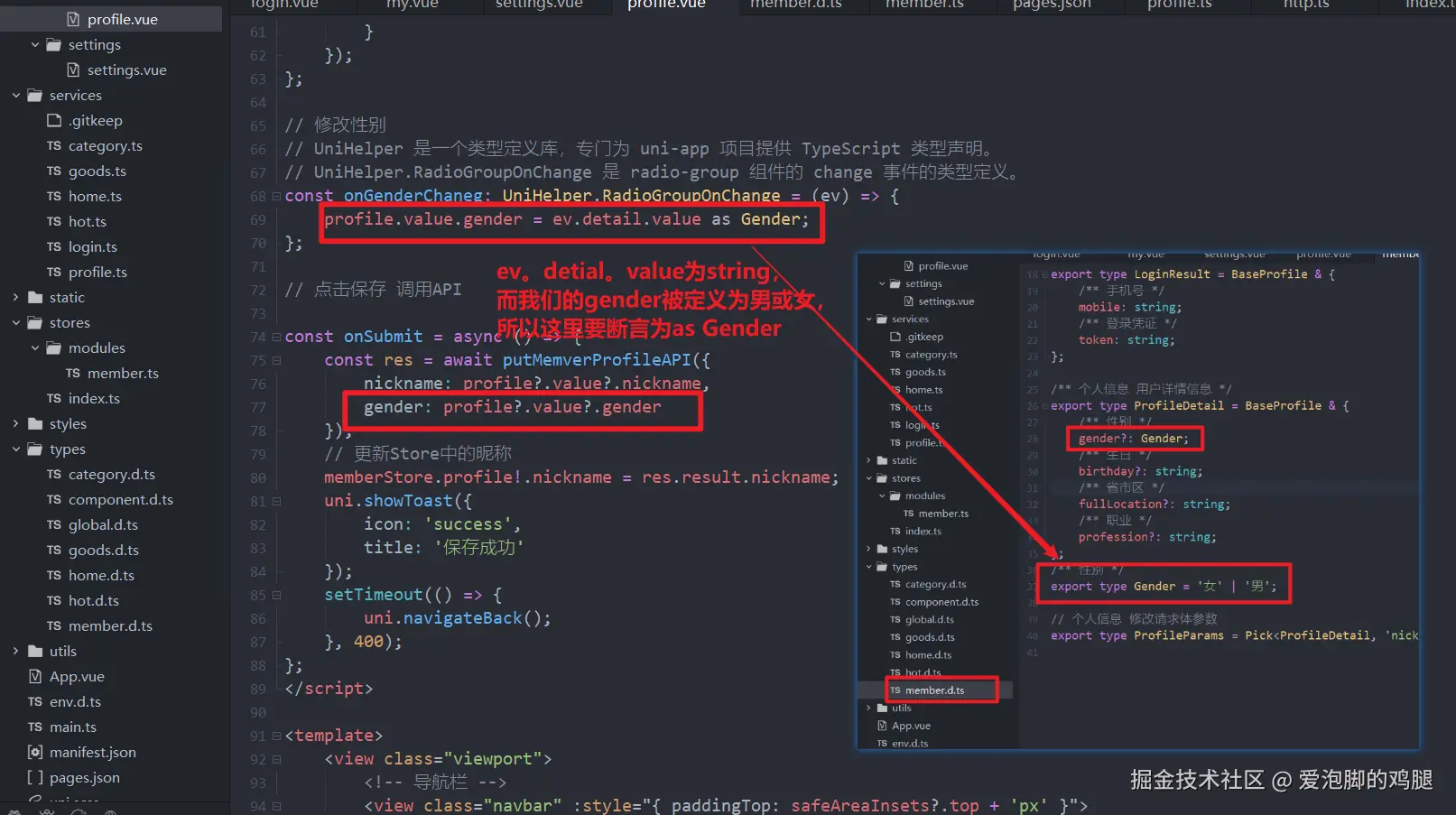1456x815 pixels.
Task: Expand the static folder
Action: (x=16, y=297)
